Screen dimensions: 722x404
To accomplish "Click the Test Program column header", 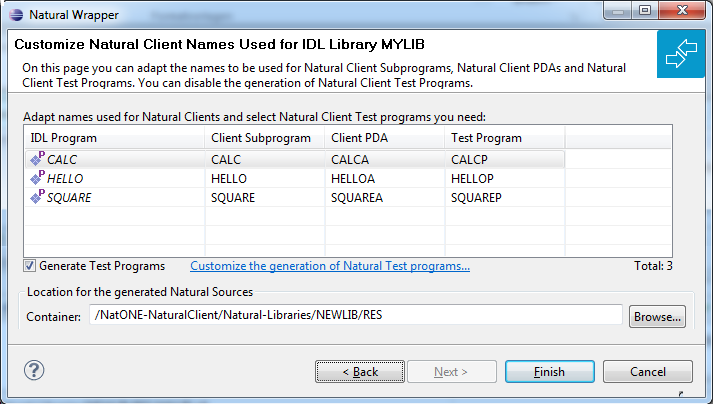I will pyautogui.click(x=505, y=138).
